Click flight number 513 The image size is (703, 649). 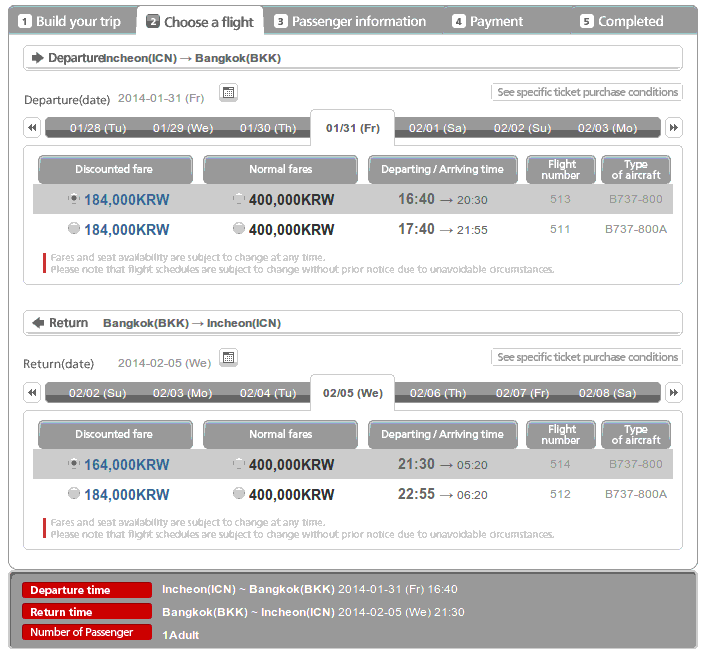point(560,199)
